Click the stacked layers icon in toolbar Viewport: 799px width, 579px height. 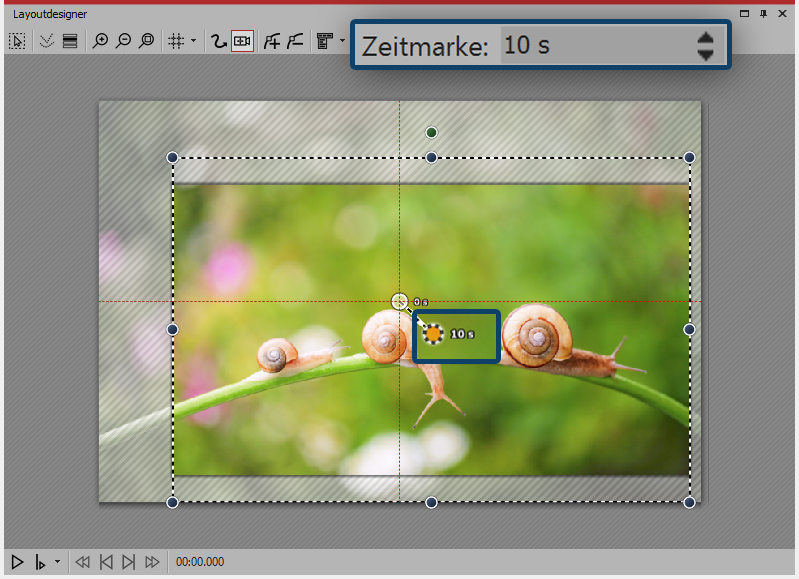[x=70, y=41]
